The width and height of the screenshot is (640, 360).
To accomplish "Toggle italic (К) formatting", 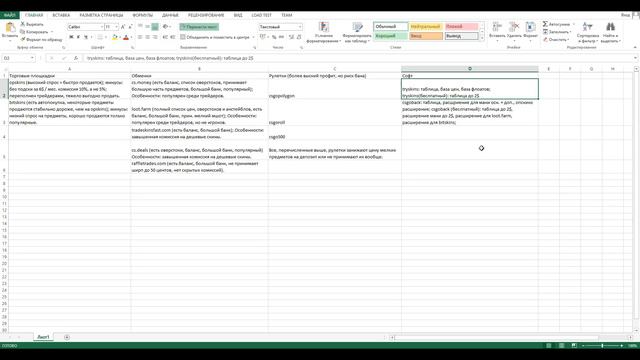I will point(78,37).
